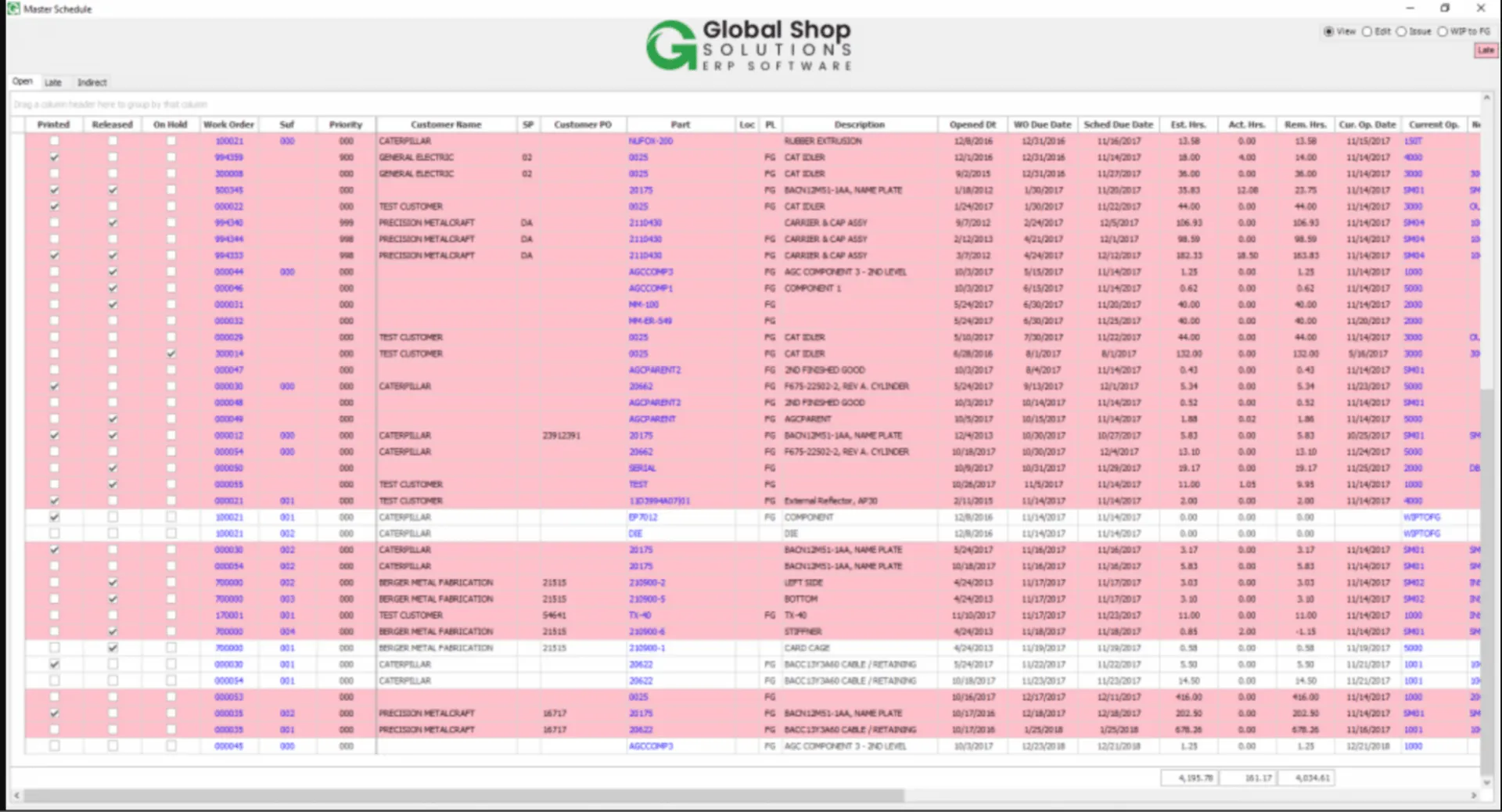Click the Act. Hrs. total 161.17 field
This screenshot has height=812, width=1502.
click(1247, 778)
